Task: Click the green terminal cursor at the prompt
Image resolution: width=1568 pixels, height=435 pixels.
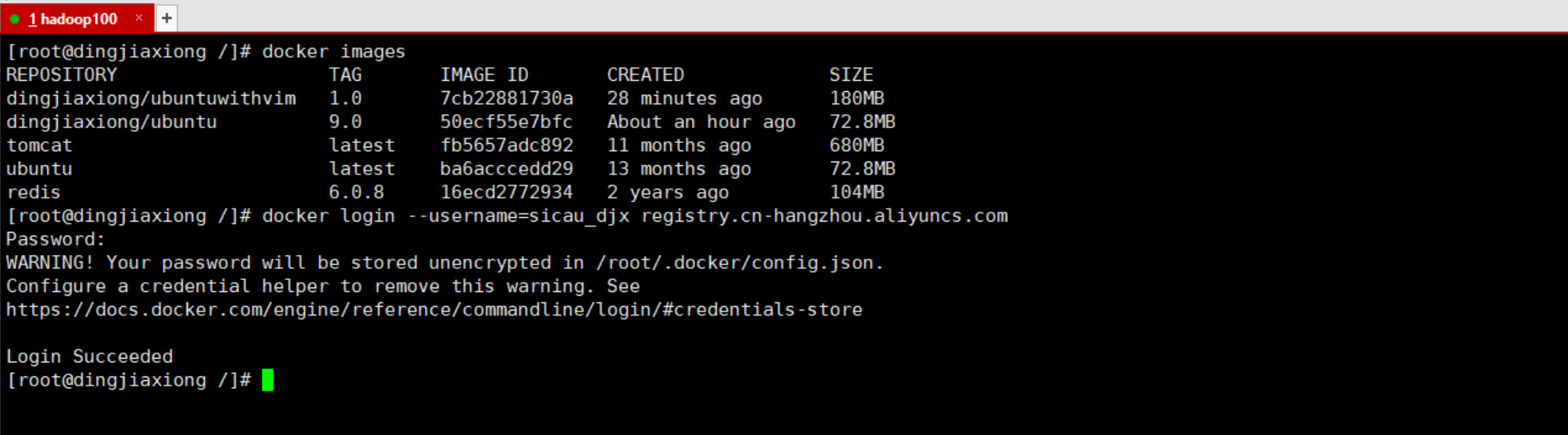Action: pyautogui.click(x=268, y=380)
